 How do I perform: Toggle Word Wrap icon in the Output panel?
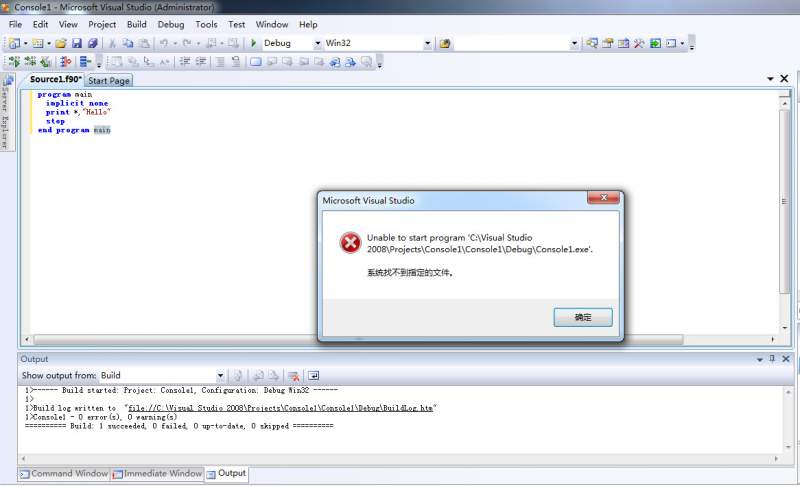click(313, 376)
